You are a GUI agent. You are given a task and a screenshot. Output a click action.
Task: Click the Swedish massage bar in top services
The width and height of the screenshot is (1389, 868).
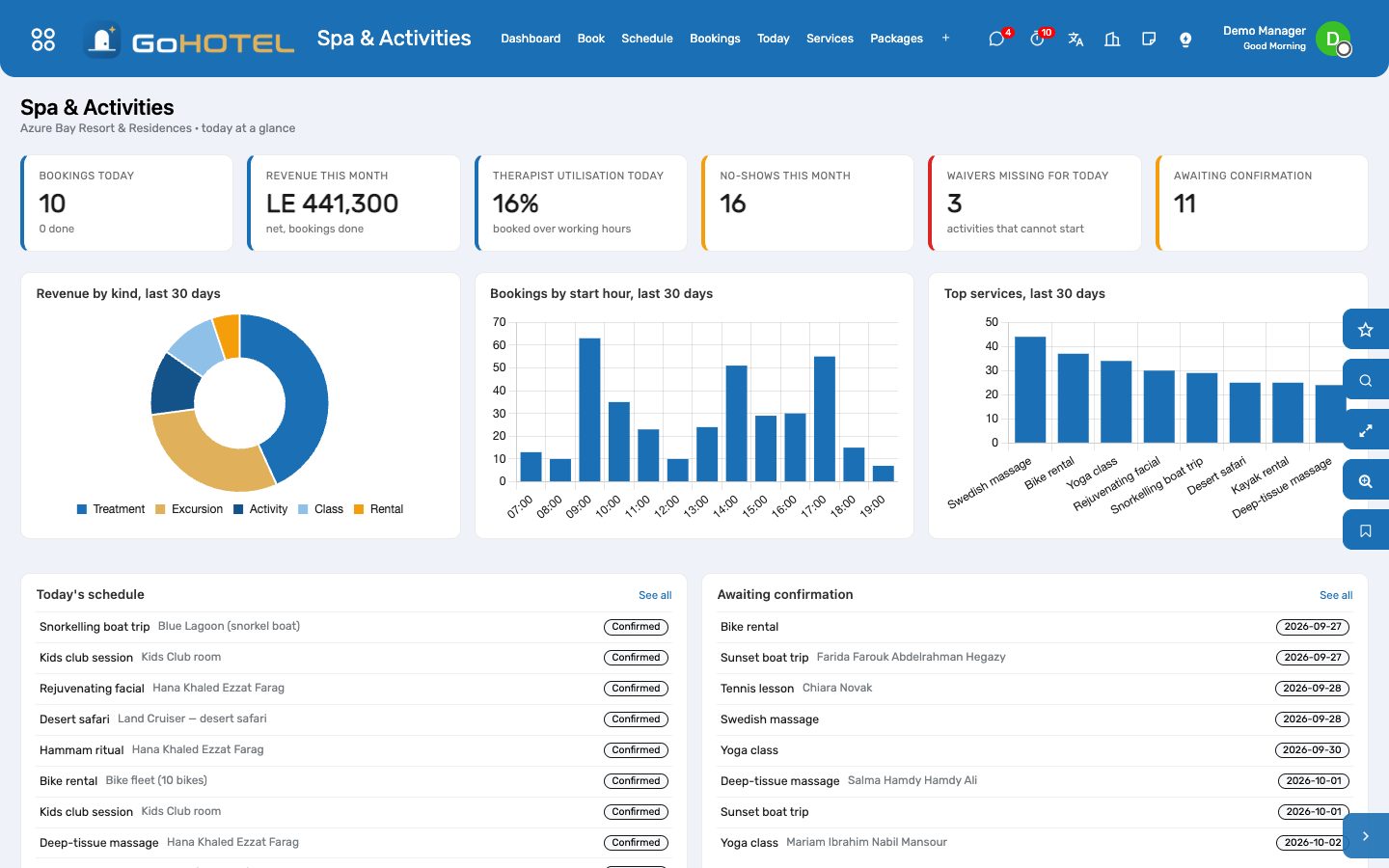(1030, 390)
